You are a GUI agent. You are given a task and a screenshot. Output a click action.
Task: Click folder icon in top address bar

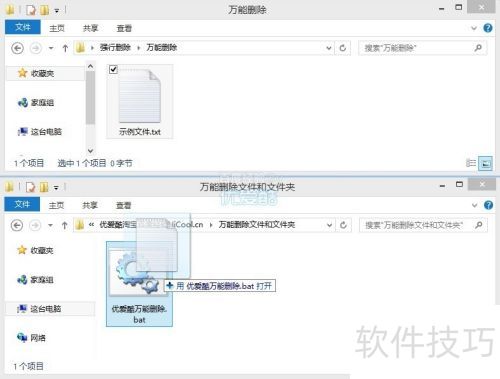tap(80, 48)
